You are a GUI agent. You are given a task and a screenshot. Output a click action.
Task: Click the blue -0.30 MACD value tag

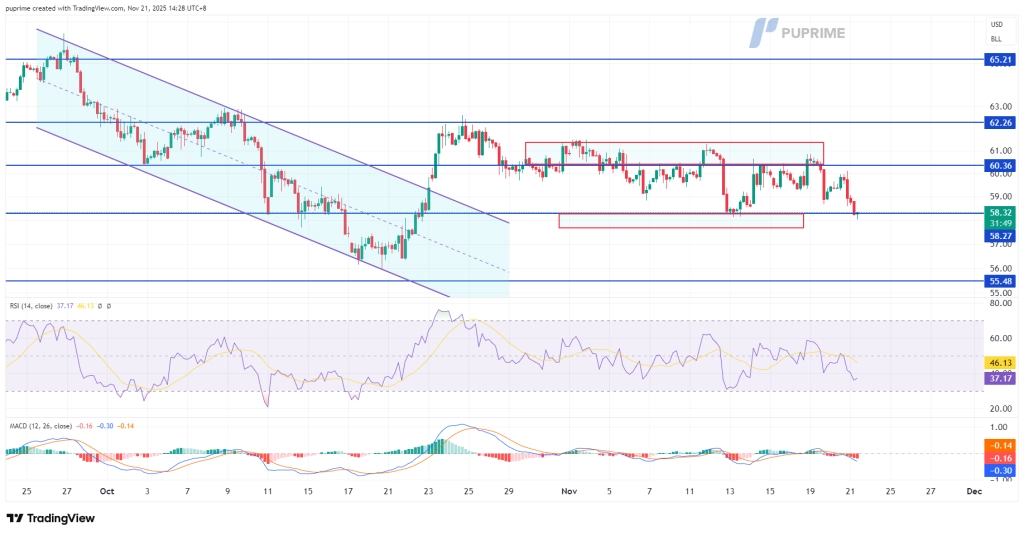[x=1000, y=470]
